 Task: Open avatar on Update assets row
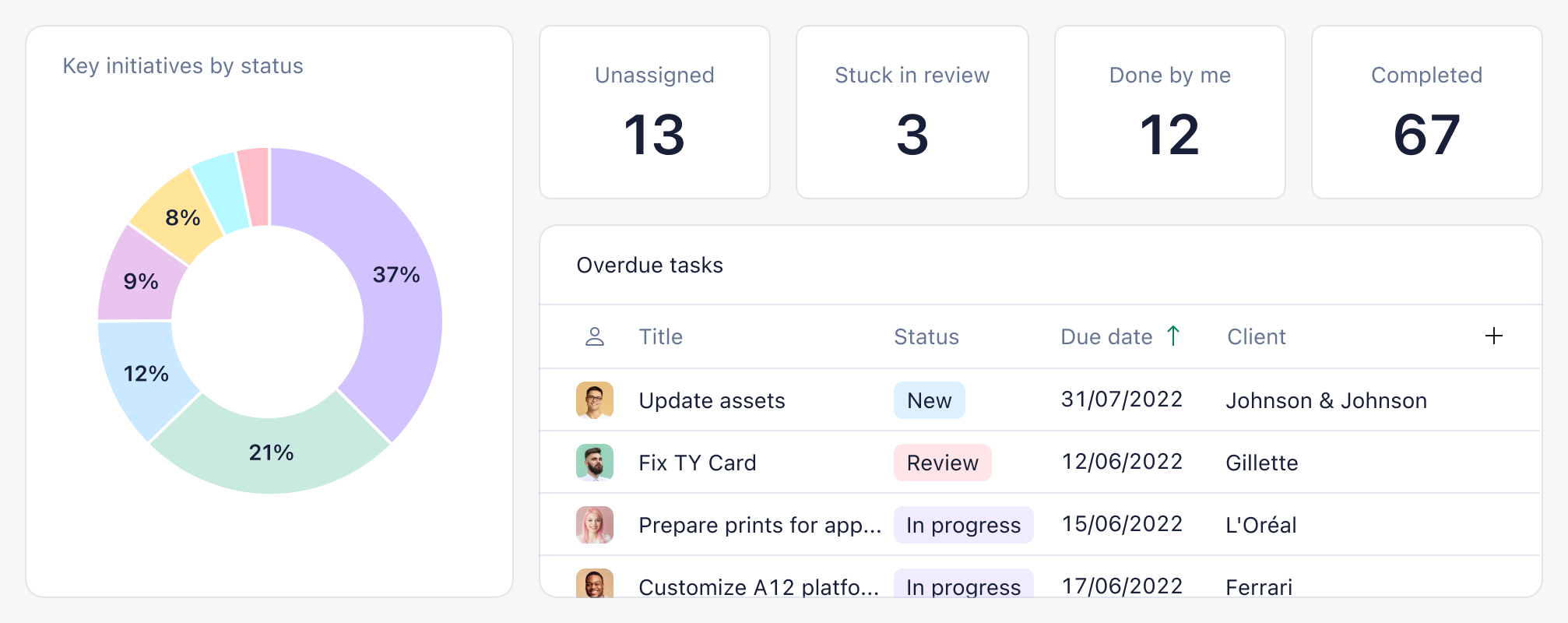point(595,400)
